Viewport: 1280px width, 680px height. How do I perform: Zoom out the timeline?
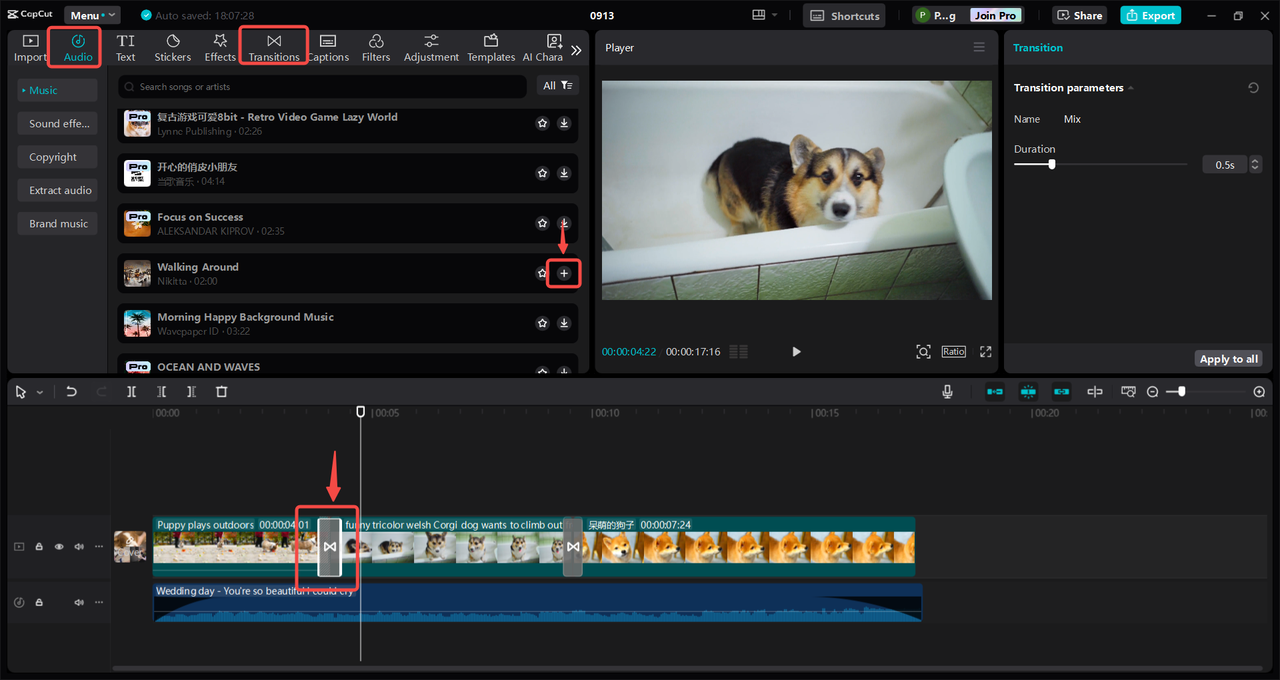(x=1152, y=392)
